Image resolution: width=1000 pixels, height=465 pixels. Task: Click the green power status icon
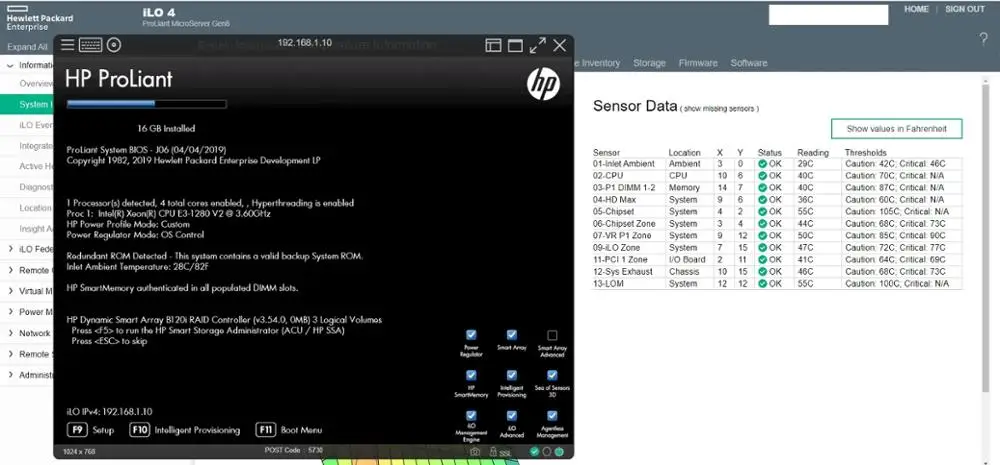(559, 452)
